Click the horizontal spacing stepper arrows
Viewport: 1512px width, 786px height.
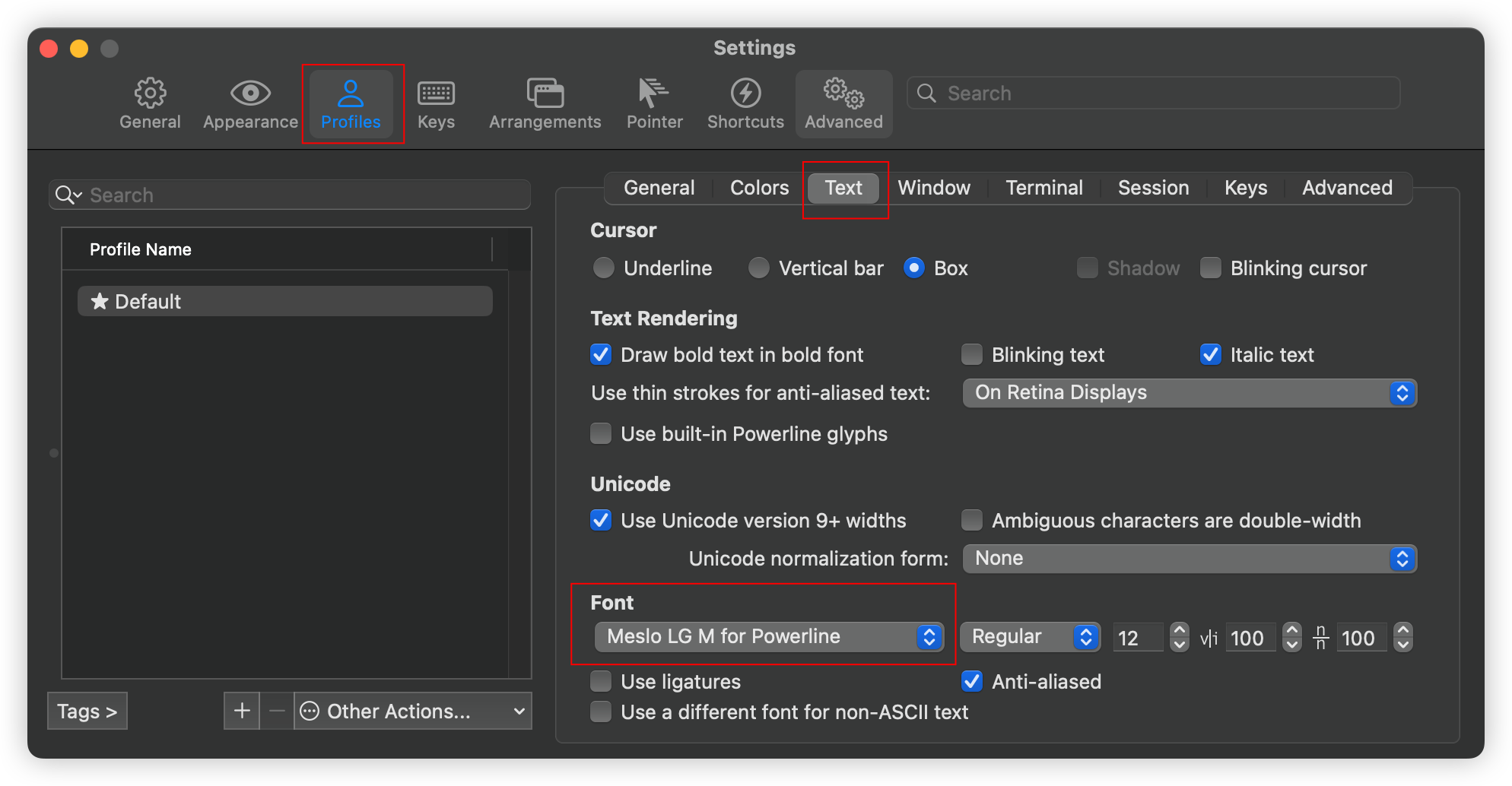click(1291, 637)
